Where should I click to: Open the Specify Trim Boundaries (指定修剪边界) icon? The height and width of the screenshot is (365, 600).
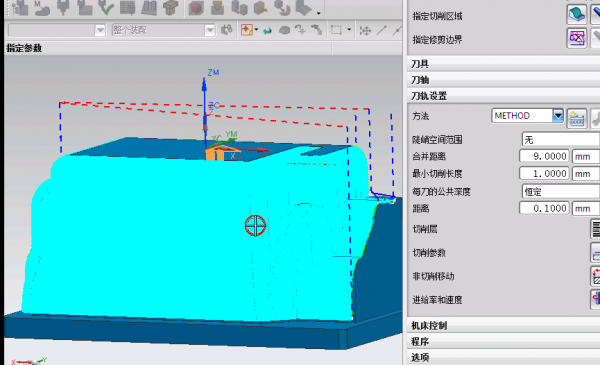pos(577,38)
